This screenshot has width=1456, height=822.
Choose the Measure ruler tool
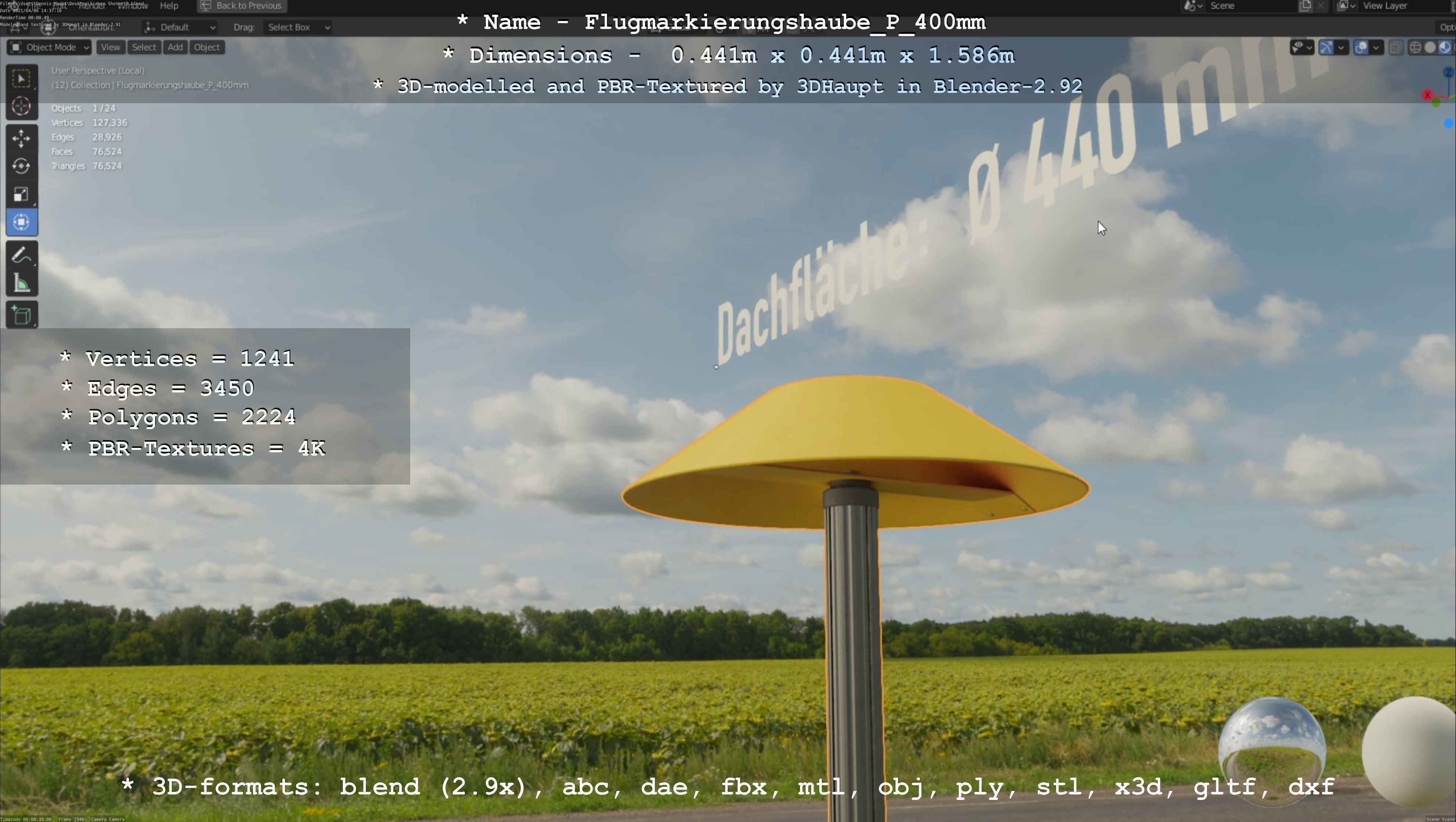[x=21, y=283]
